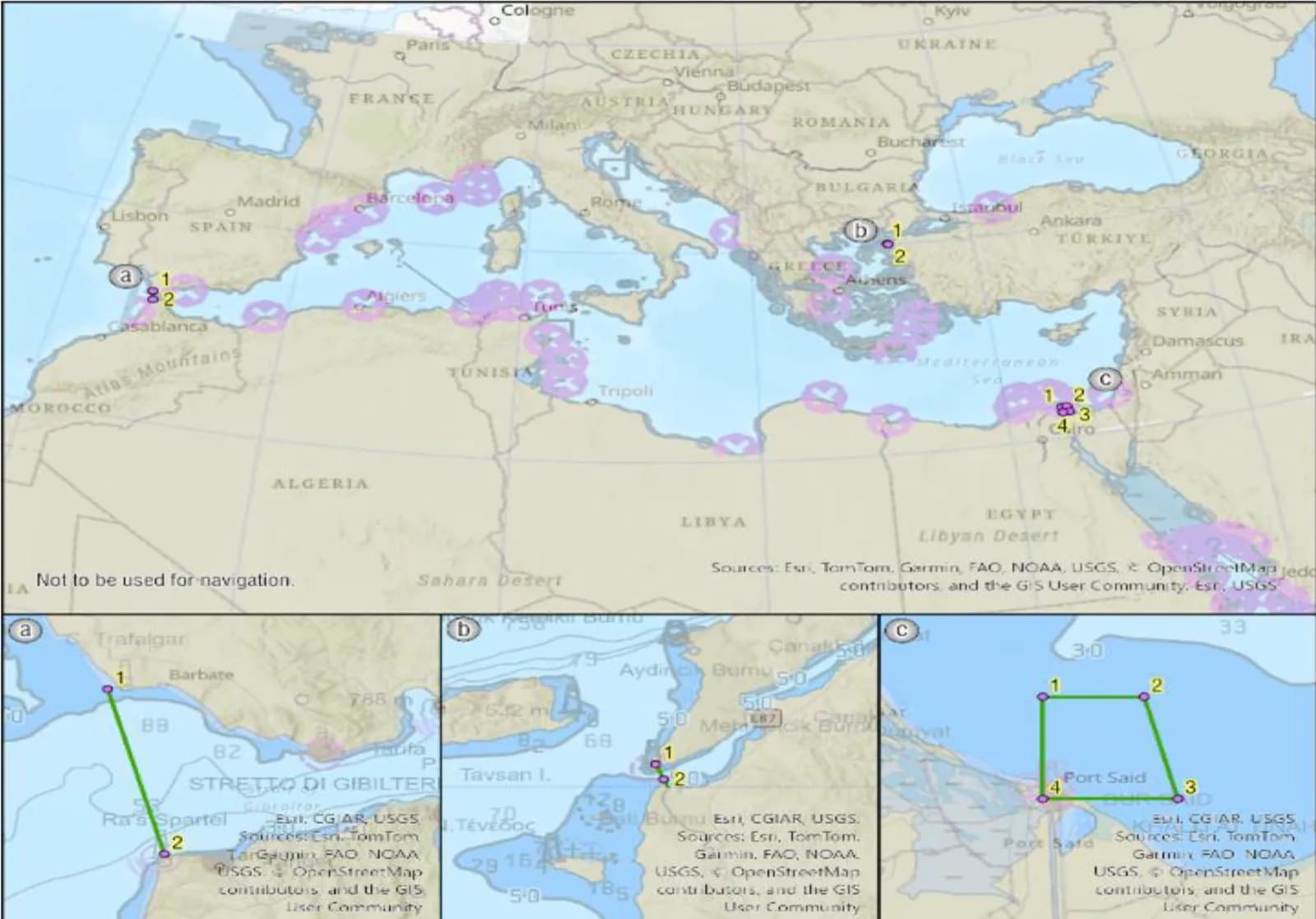
Task: Click the LIBYA country label
Action: 713,522
